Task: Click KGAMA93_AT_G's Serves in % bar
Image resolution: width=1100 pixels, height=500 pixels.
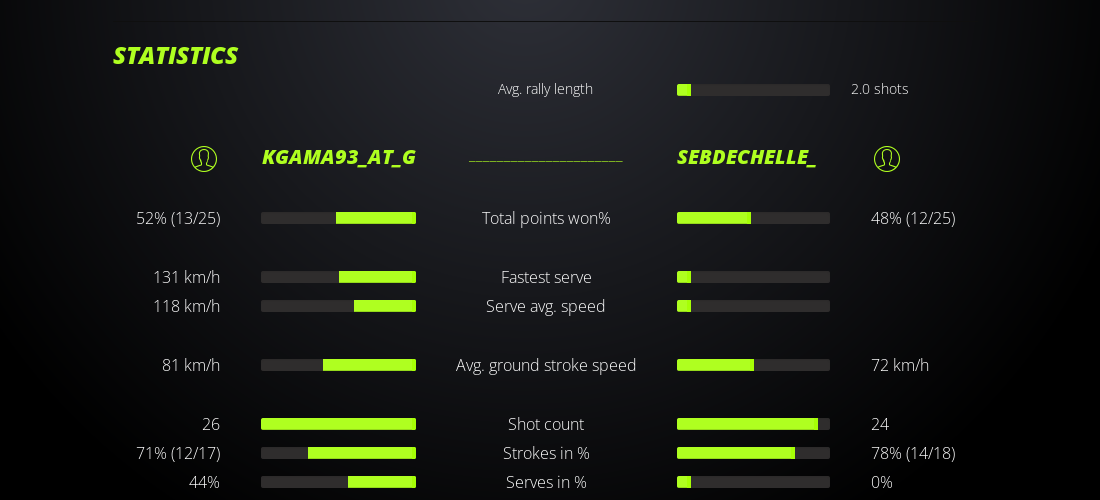Action: [338, 482]
